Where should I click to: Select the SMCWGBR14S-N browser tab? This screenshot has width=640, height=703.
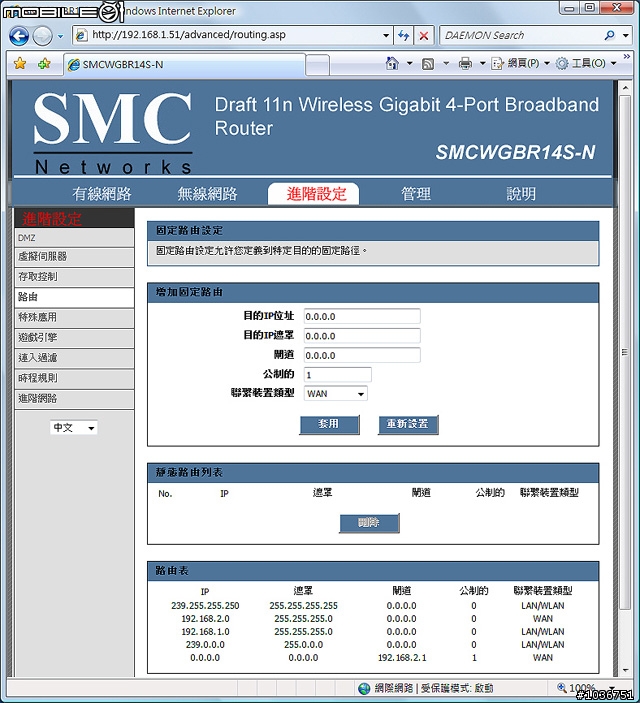point(185,65)
